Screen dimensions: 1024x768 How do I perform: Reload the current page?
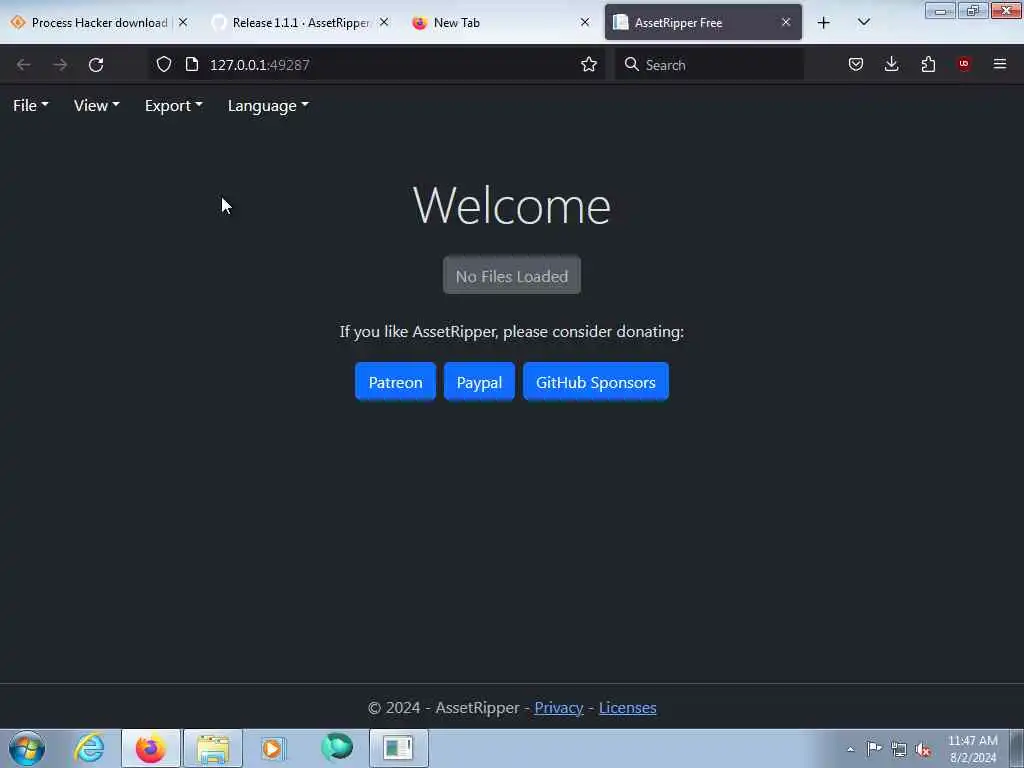pos(96,65)
